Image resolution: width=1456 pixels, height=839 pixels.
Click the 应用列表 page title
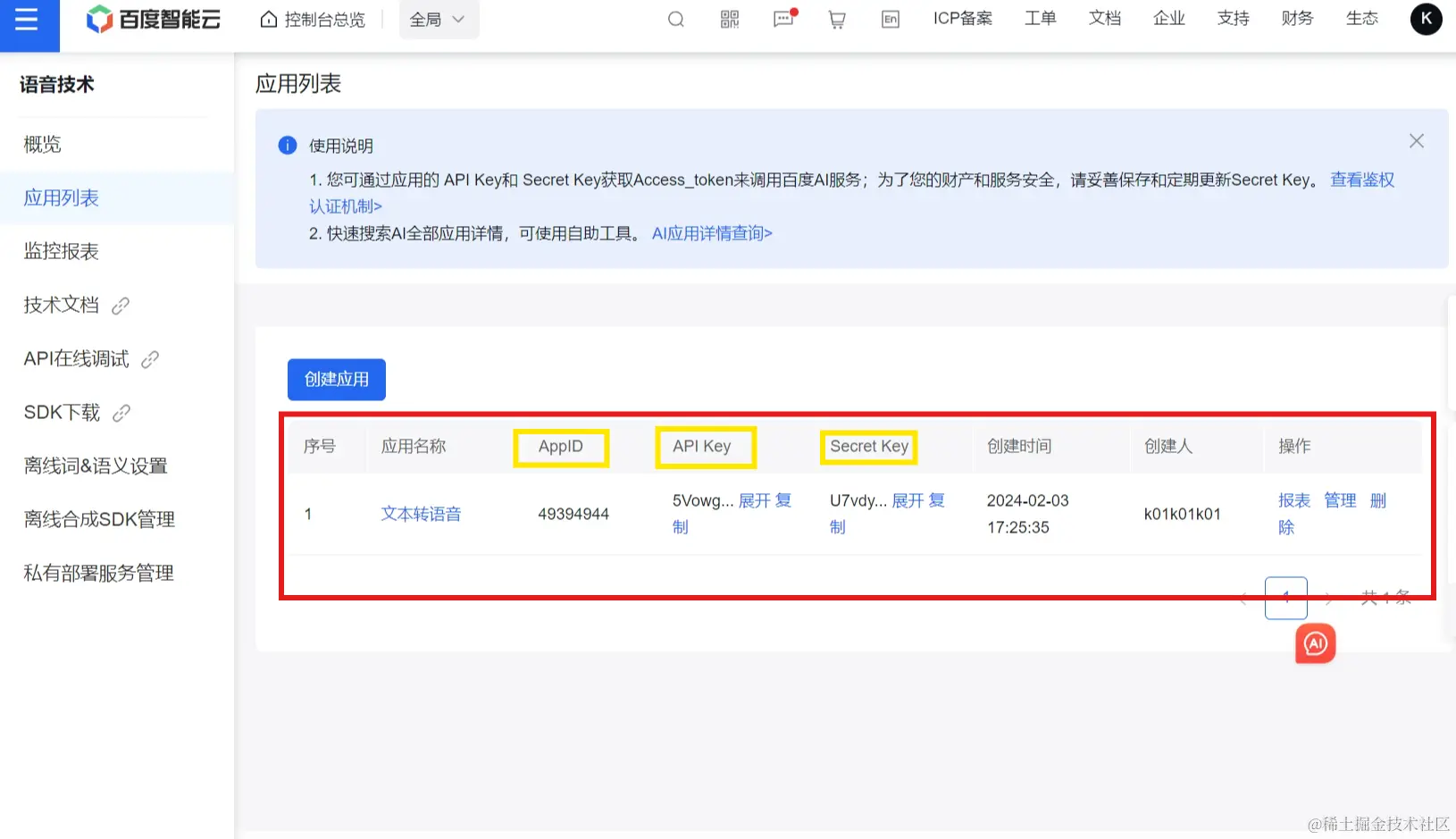pos(298,84)
